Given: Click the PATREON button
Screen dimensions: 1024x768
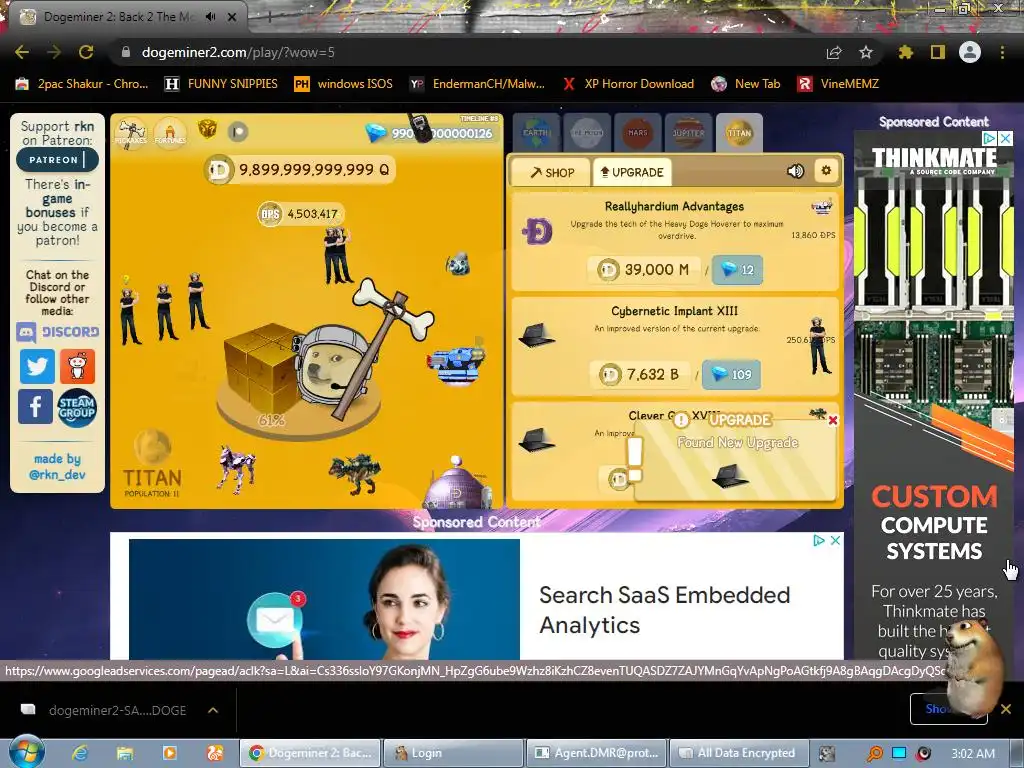Looking at the screenshot, I should [57, 159].
